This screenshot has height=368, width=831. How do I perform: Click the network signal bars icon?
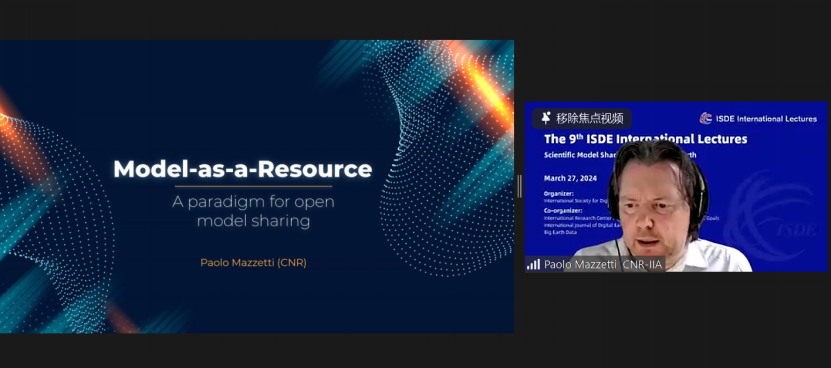[x=533, y=264]
